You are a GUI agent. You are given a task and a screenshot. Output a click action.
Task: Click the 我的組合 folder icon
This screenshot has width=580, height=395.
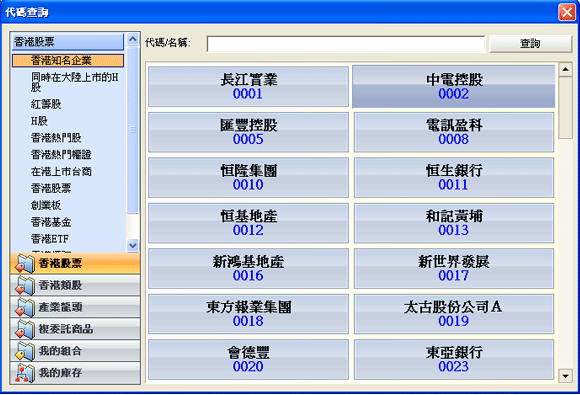25,351
